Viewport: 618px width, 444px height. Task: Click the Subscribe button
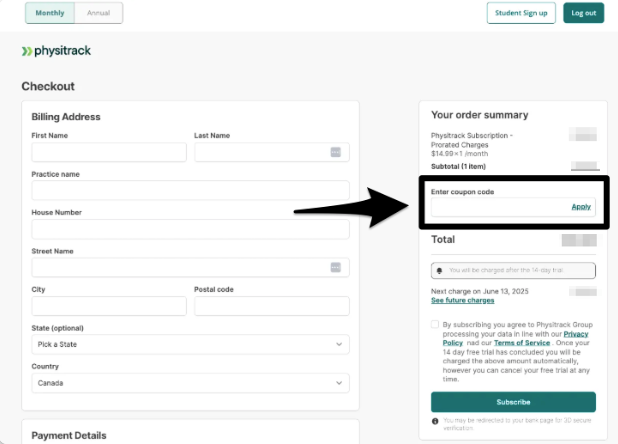(513, 402)
